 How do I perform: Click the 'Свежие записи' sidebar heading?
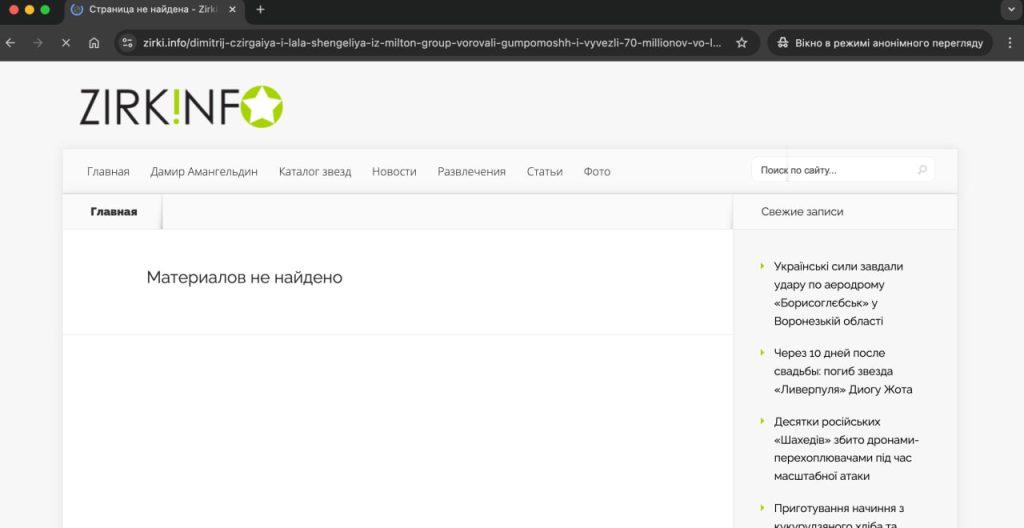point(802,212)
